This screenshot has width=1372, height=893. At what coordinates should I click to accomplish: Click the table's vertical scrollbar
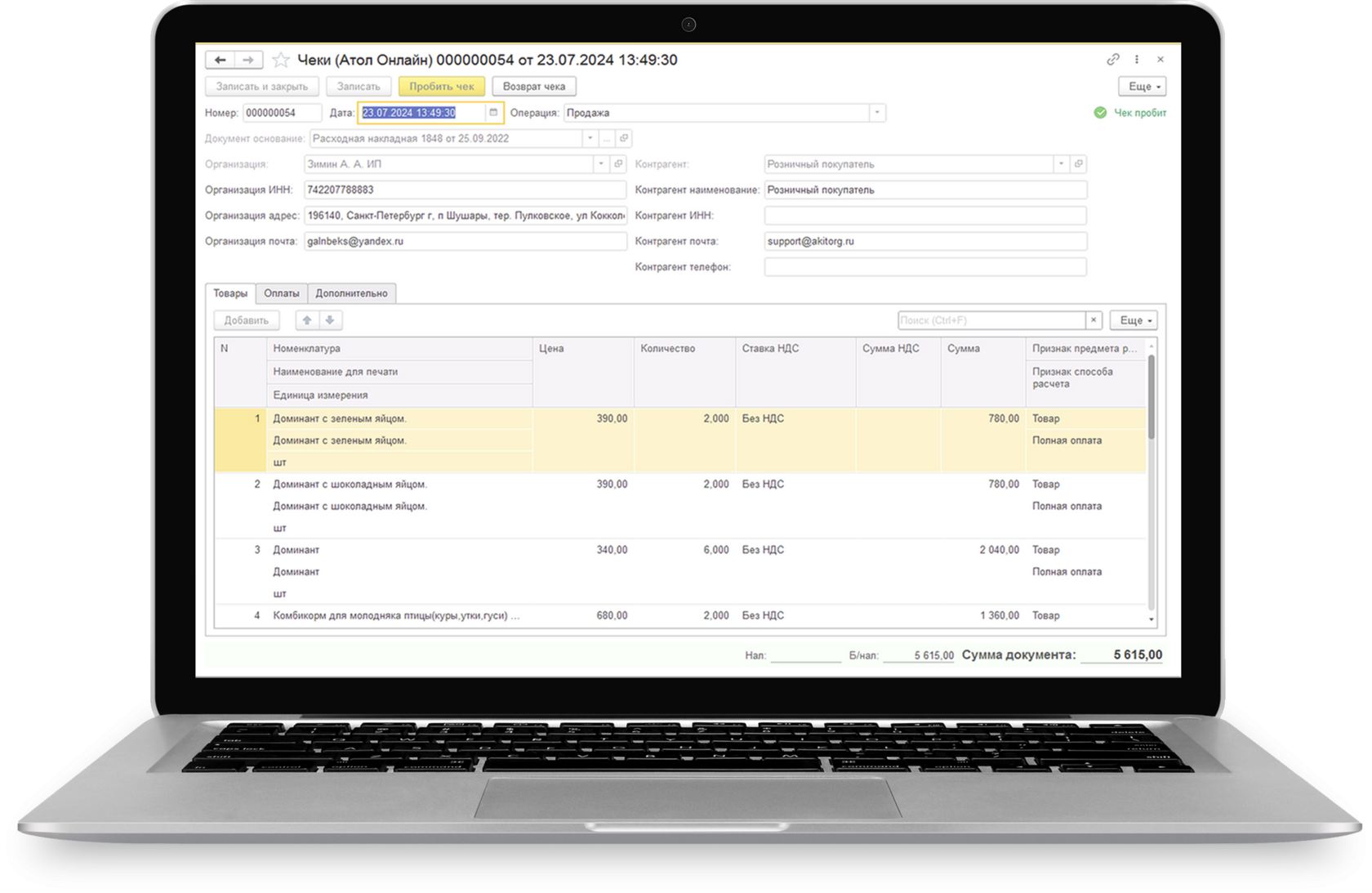pyautogui.click(x=1151, y=482)
